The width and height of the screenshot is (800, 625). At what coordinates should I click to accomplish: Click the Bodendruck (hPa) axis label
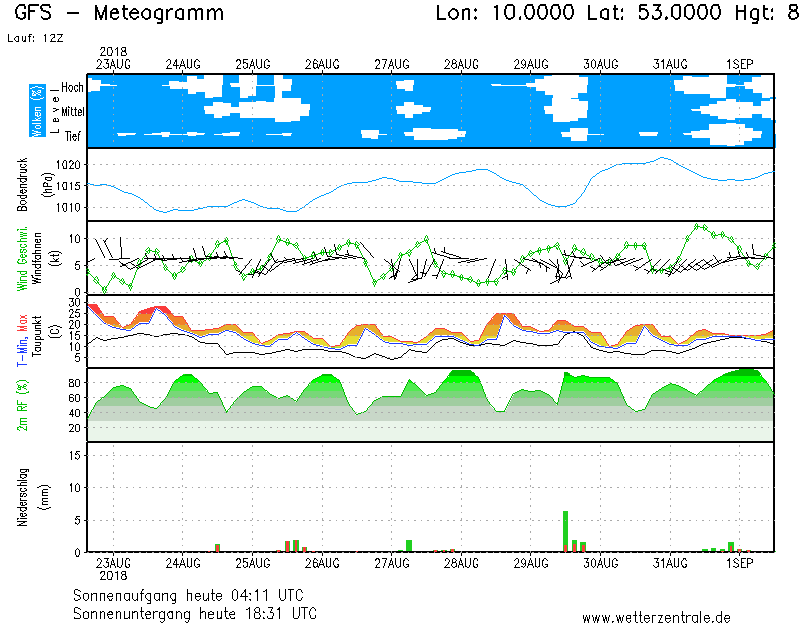coord(32,185)
